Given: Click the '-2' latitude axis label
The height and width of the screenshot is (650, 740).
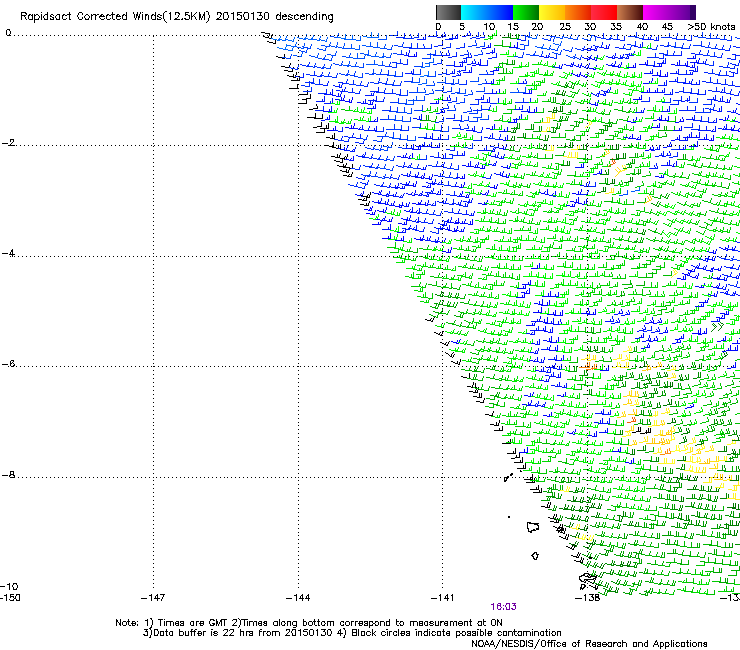Looking at the screenshot, I should click(8, 143).
